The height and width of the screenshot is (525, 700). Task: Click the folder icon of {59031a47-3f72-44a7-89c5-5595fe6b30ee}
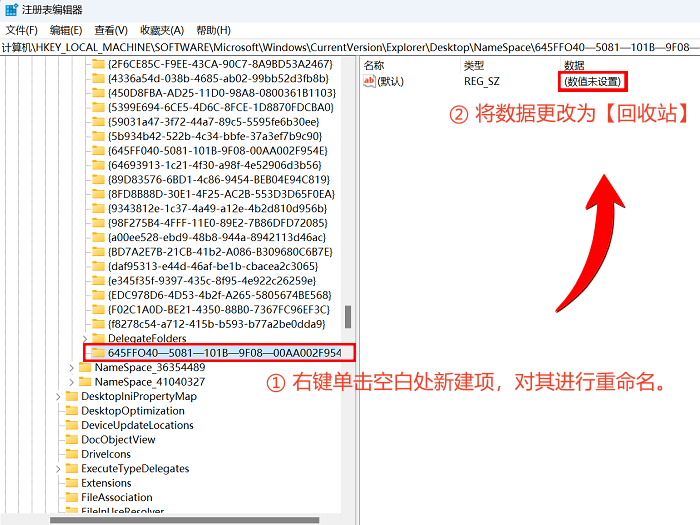click(98, 122)
